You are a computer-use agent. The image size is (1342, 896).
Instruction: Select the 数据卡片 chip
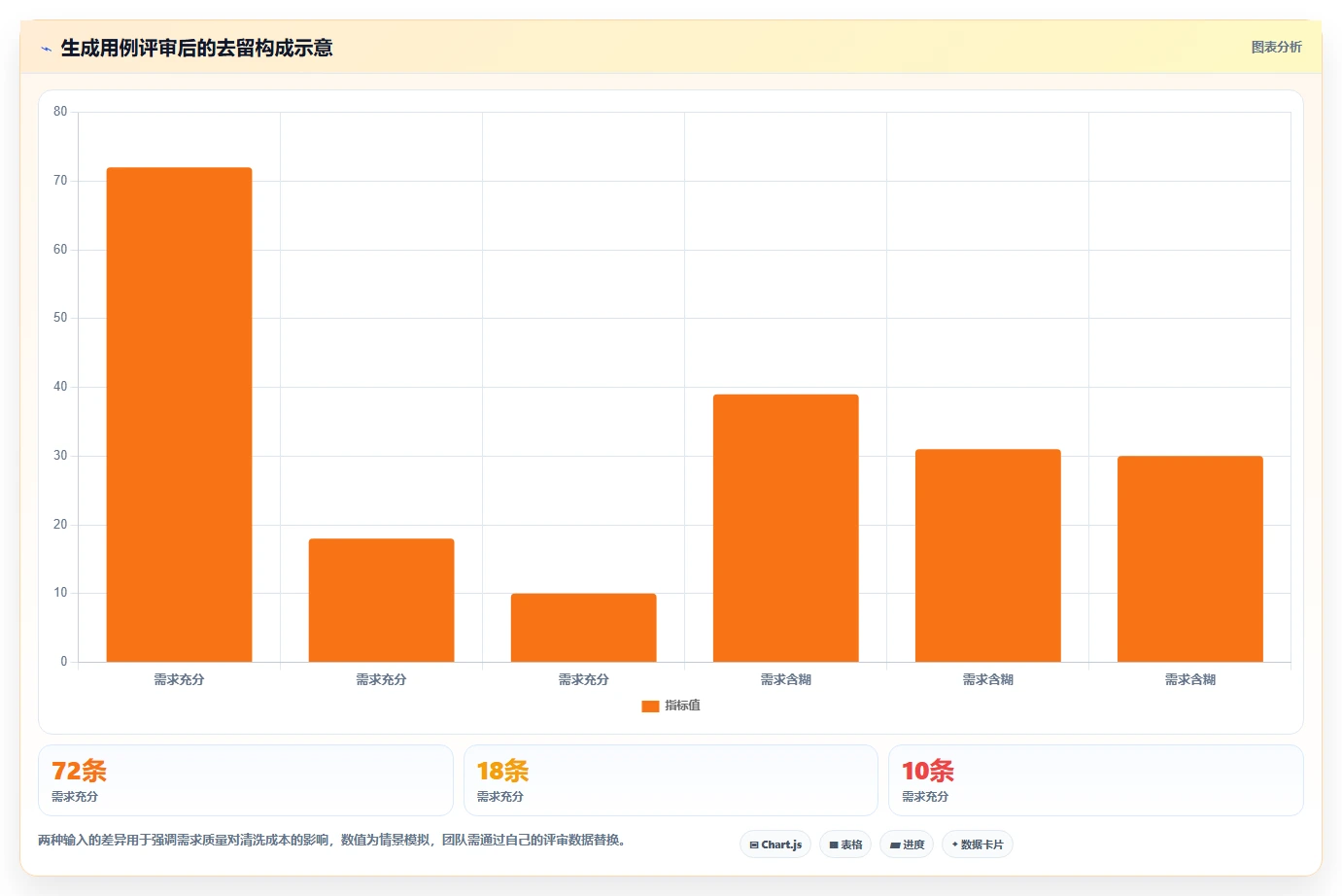point(978,844)
